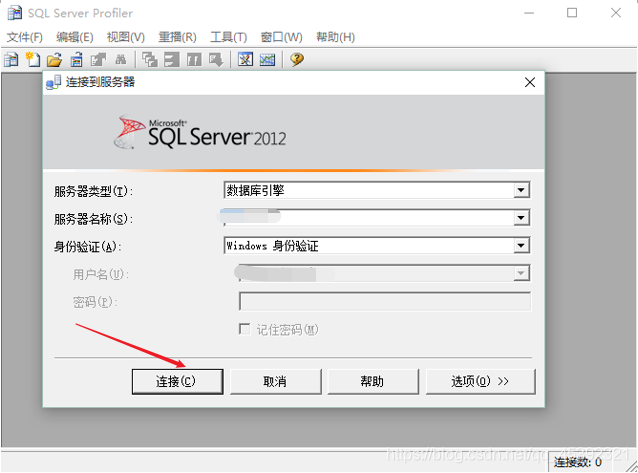Image resolution: width=638 pixels, height=473 pixels.
Task: Click the binoculars Find icon
Action: pos(120,60)
